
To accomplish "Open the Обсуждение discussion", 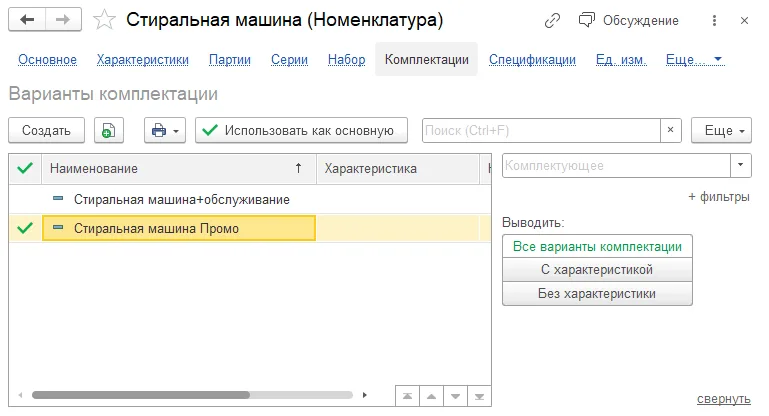I will (629, 21).
